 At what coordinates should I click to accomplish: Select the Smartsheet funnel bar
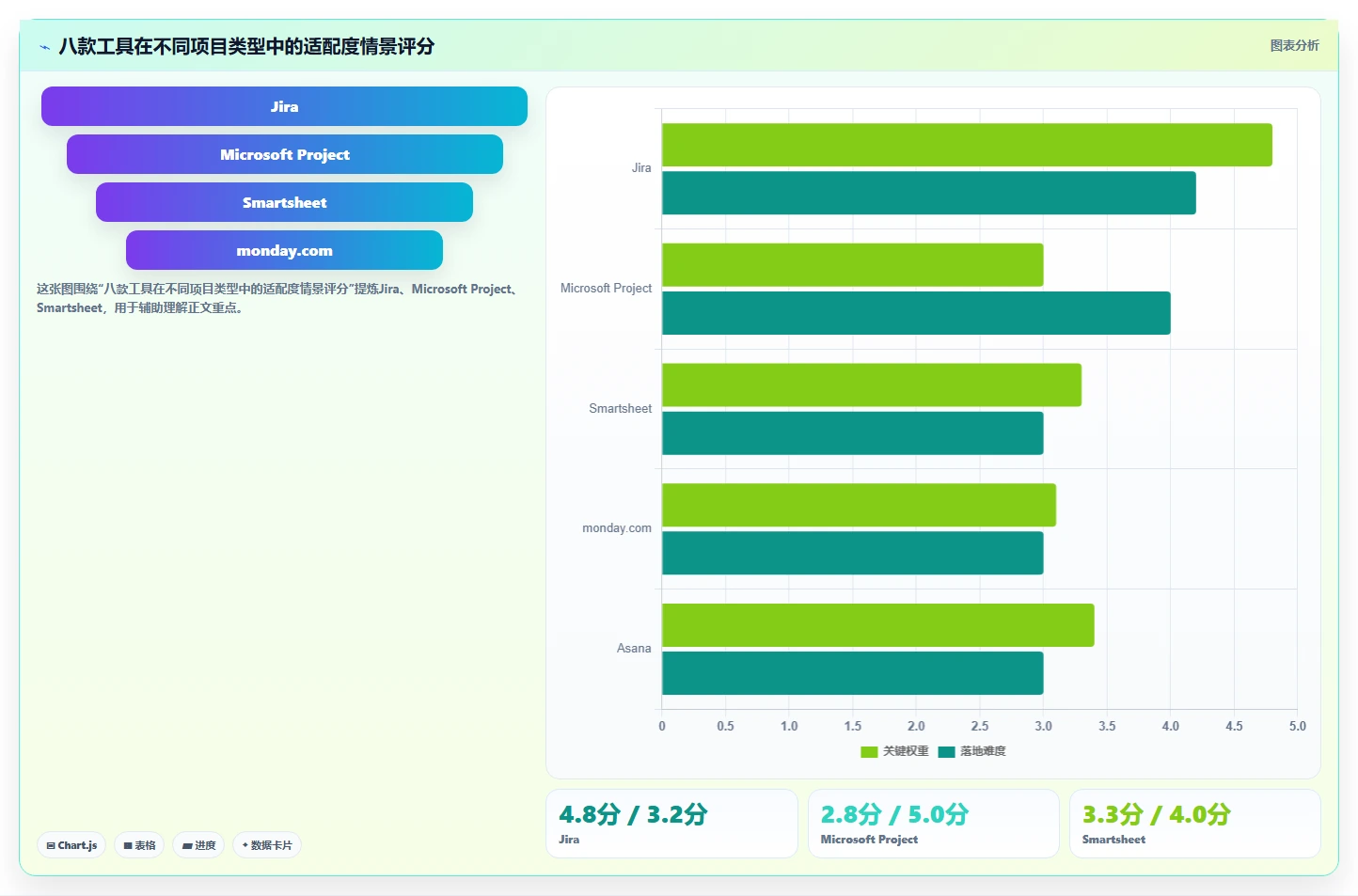(284, 202)
